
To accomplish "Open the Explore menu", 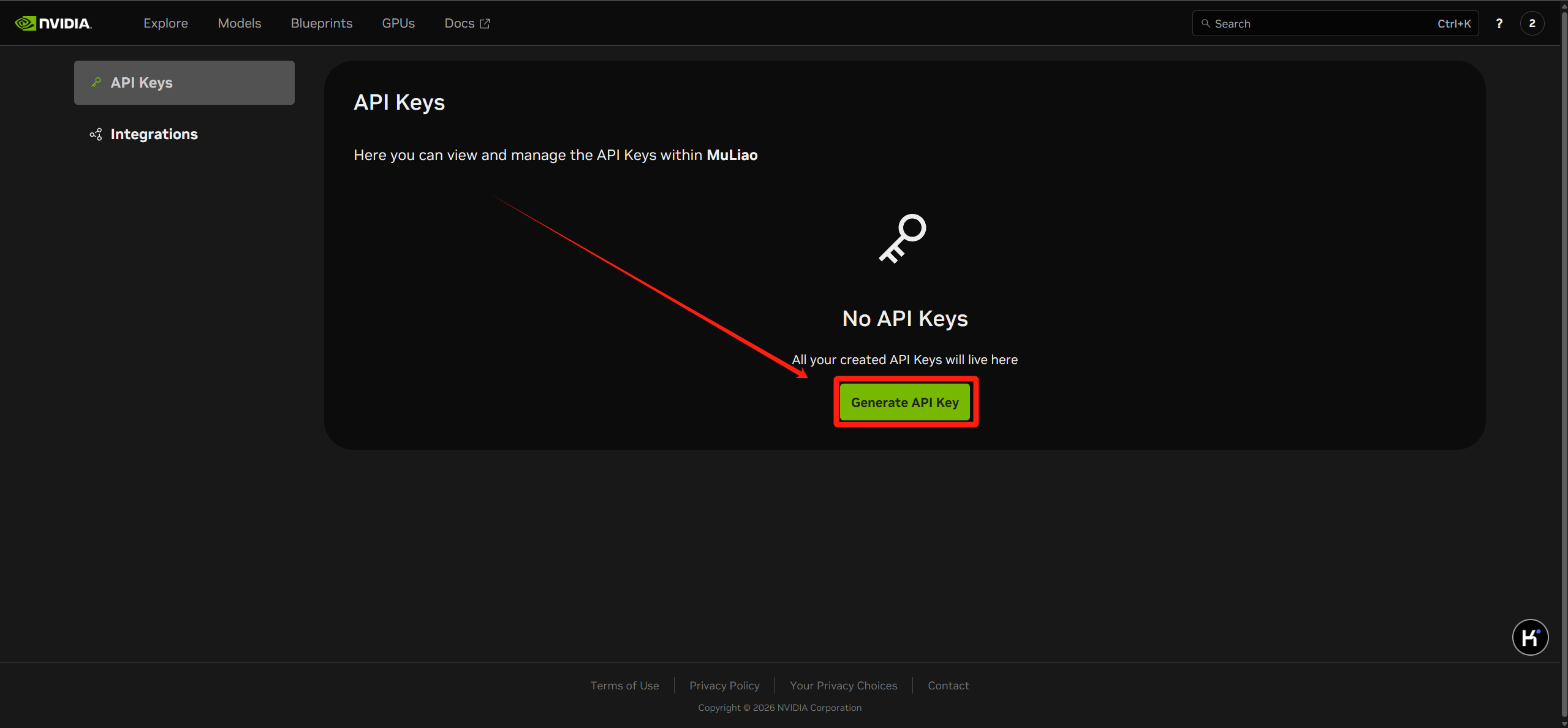I will [x=165, y=23].
